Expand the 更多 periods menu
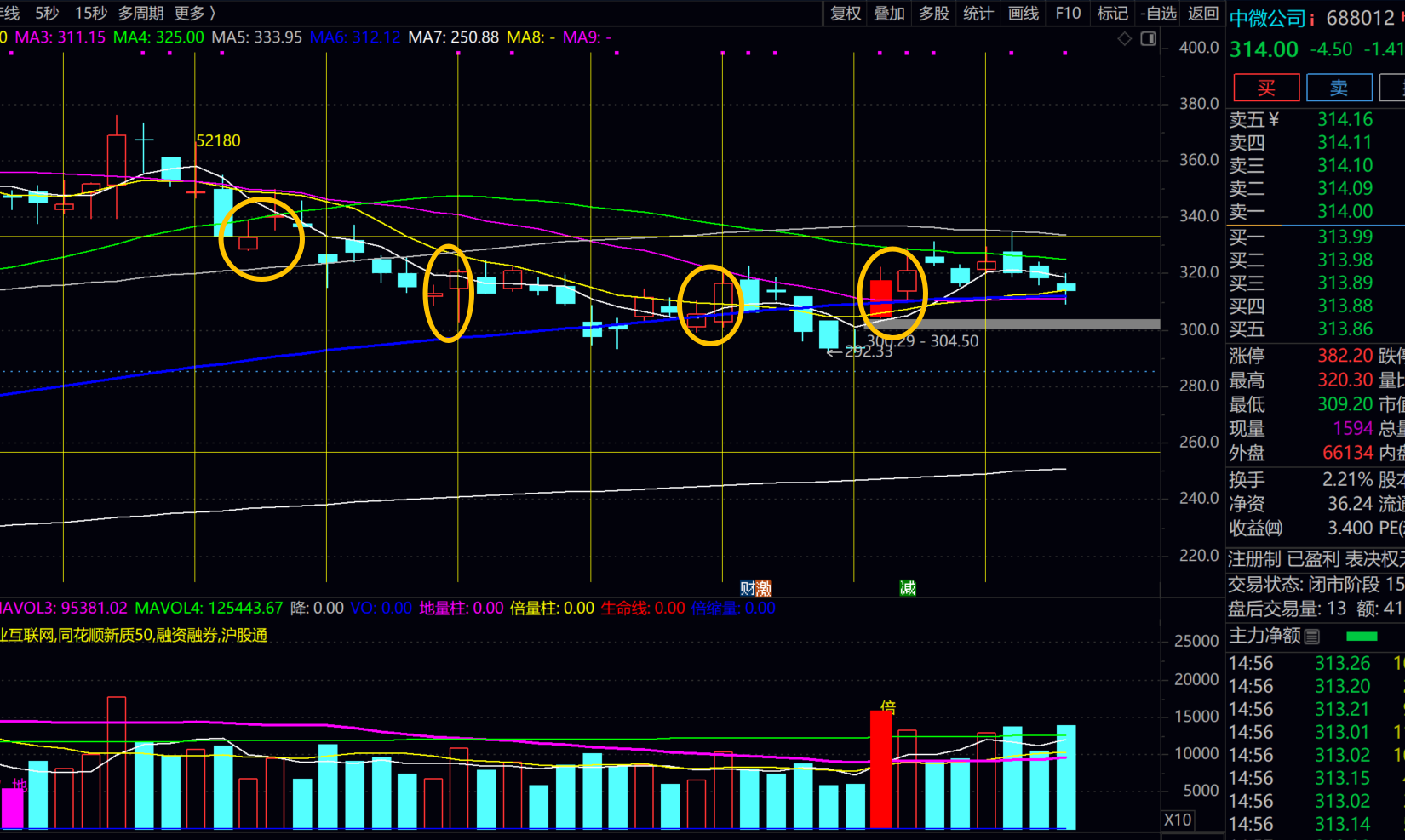The height and width of the screenshot is (840, 1405). tap(195, 14)
